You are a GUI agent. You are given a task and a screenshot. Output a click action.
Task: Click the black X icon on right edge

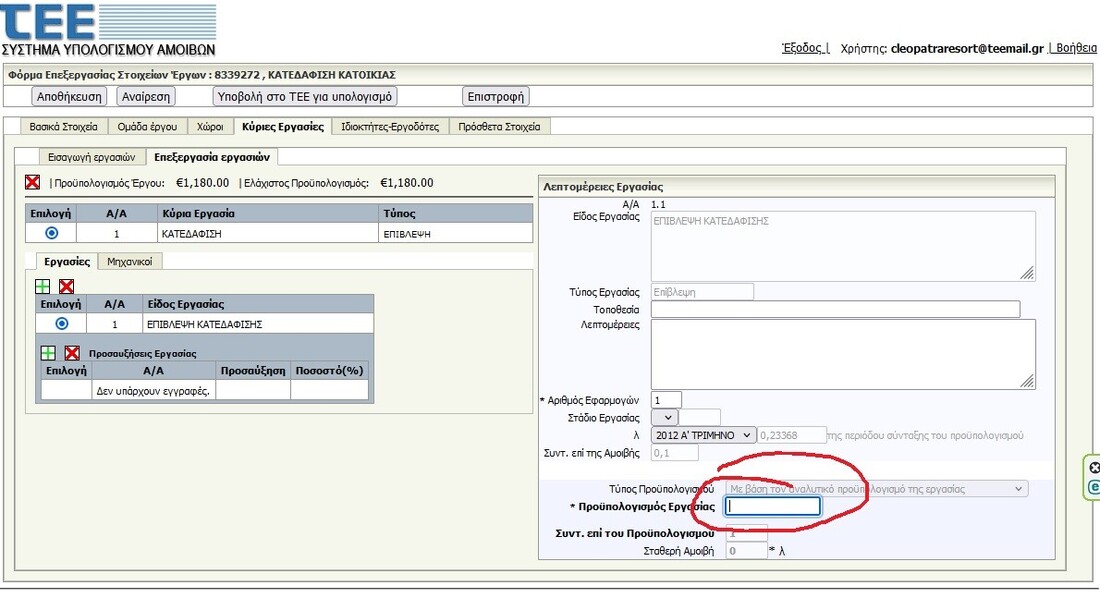pyautogui.click(x=1094, y=468)
